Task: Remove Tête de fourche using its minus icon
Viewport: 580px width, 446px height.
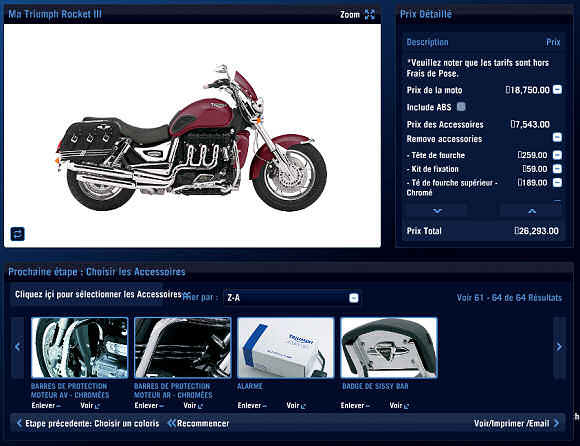Action: point(557,155)
